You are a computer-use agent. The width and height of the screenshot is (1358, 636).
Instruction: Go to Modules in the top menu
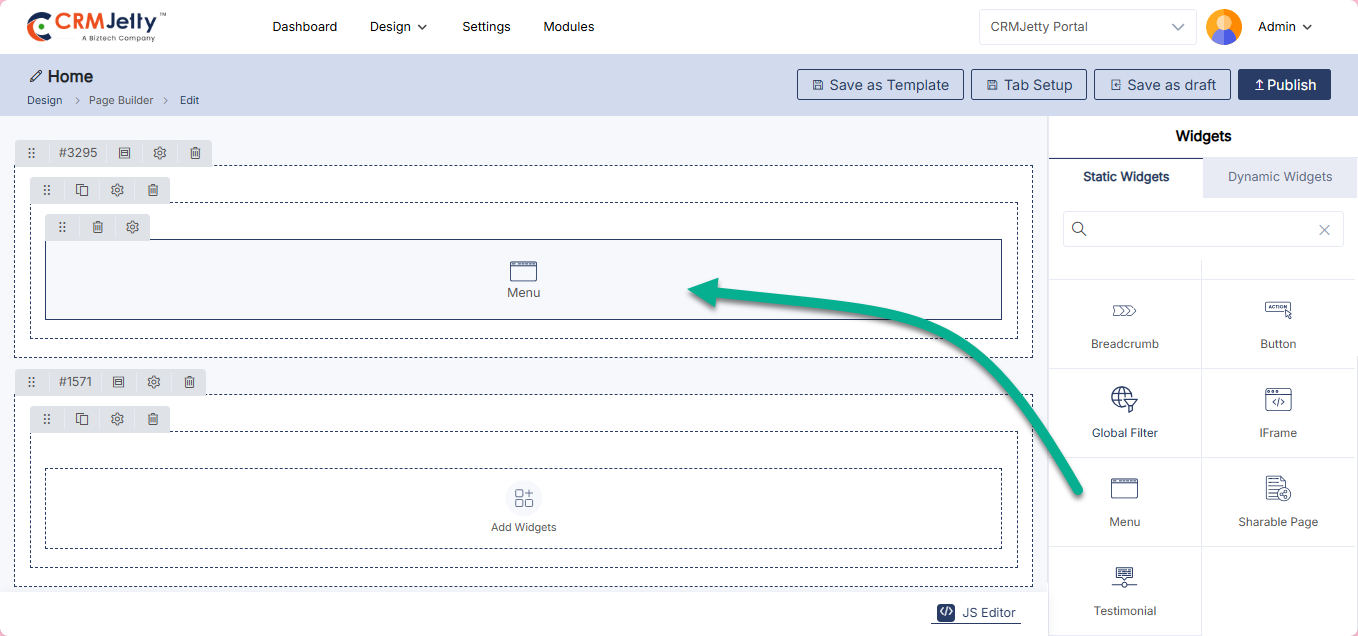pyautogui.click(x=568, y=27)
